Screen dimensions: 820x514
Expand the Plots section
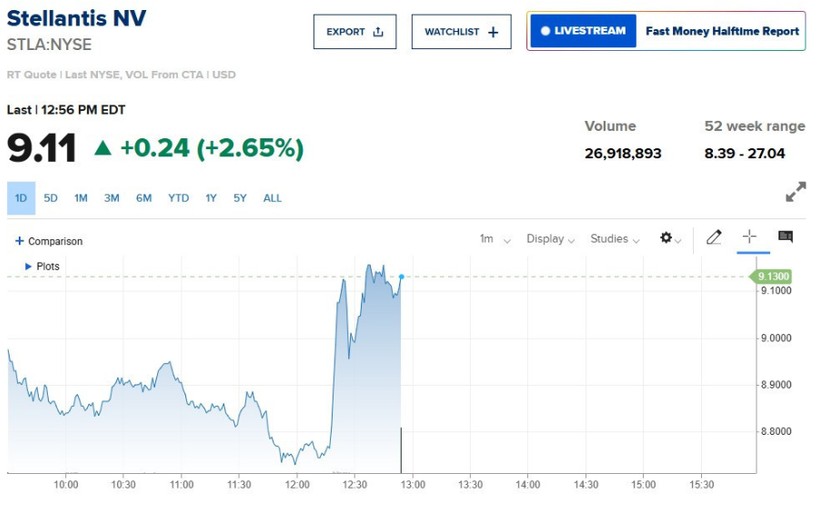[41, 266]
